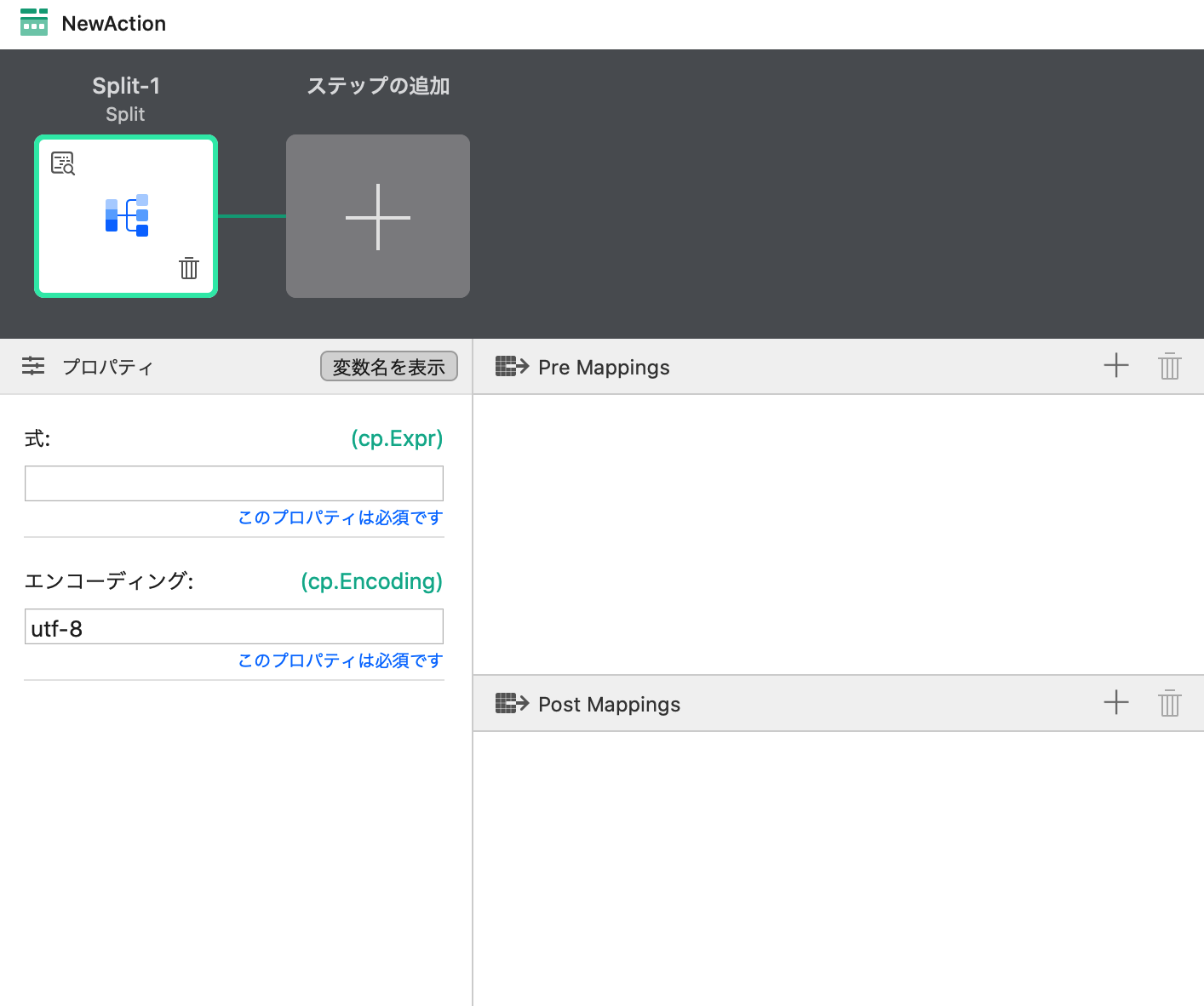Image resolution: width=1204 pixels, height=1006 pixels.
Task: Click the properties sliders icon
Action: 33,366
